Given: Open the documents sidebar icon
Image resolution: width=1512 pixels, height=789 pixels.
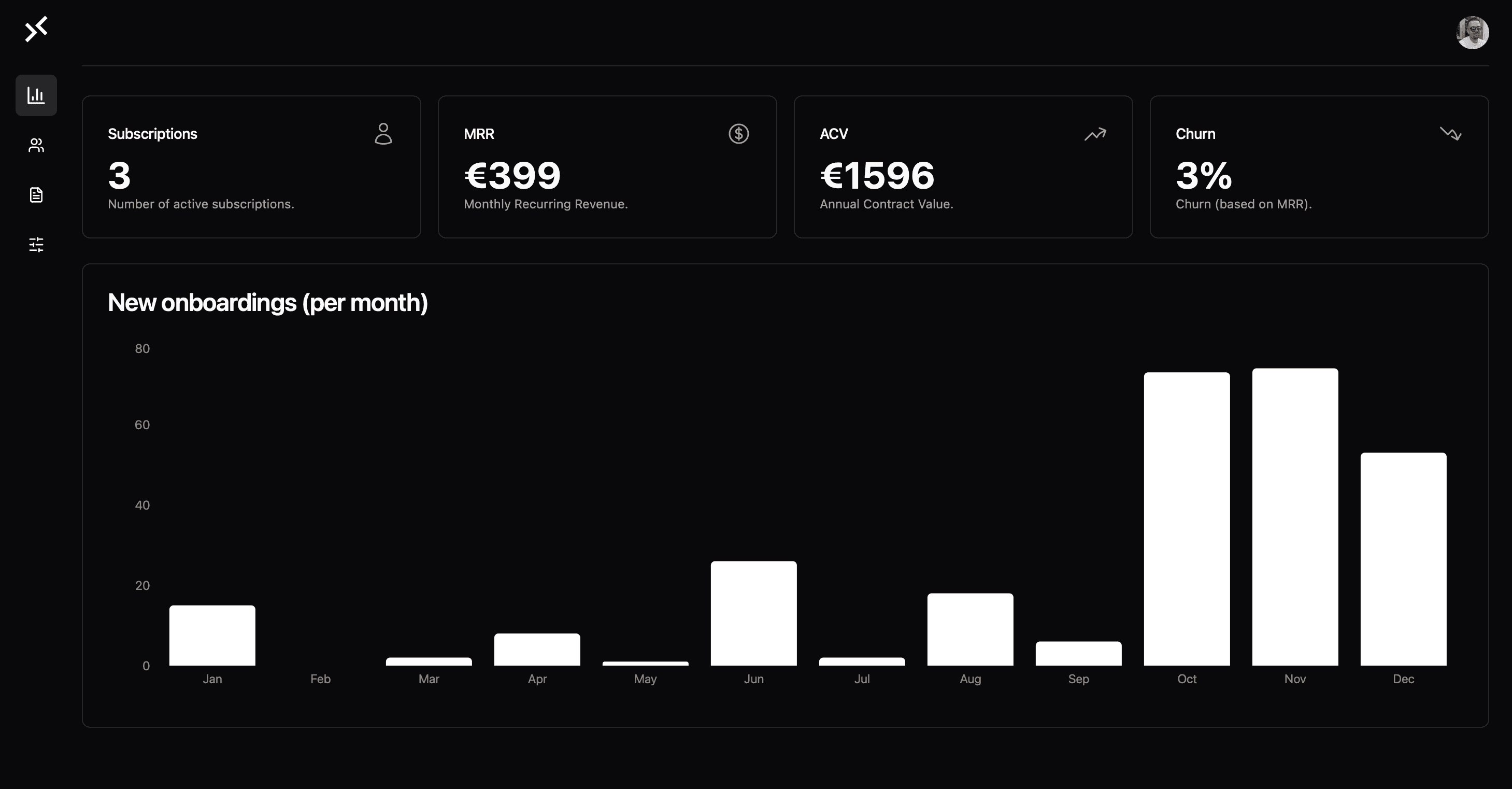Looking at the screenshot, I should tap(36, 195).
